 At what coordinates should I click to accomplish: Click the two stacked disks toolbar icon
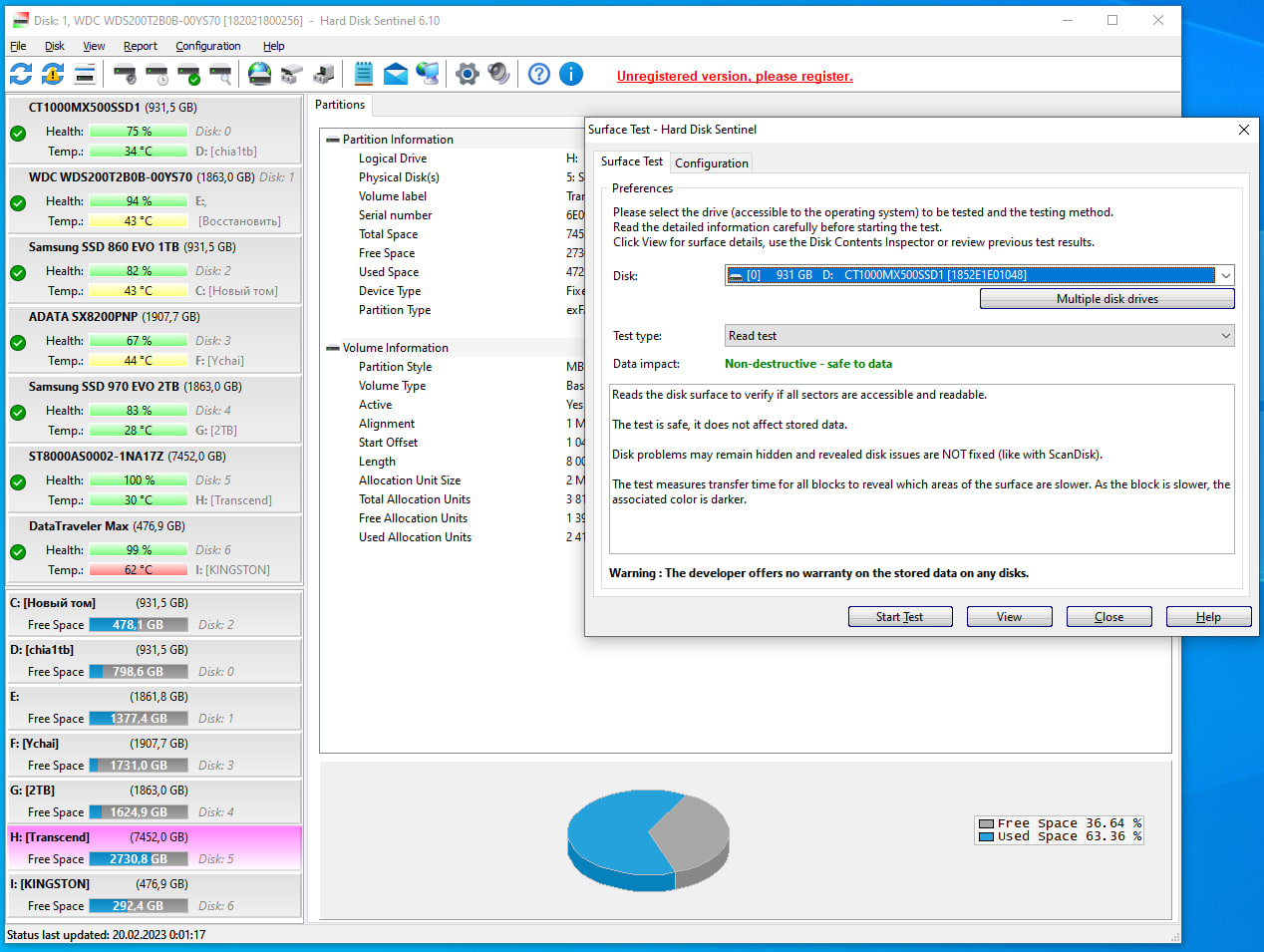tap(291, 74)
